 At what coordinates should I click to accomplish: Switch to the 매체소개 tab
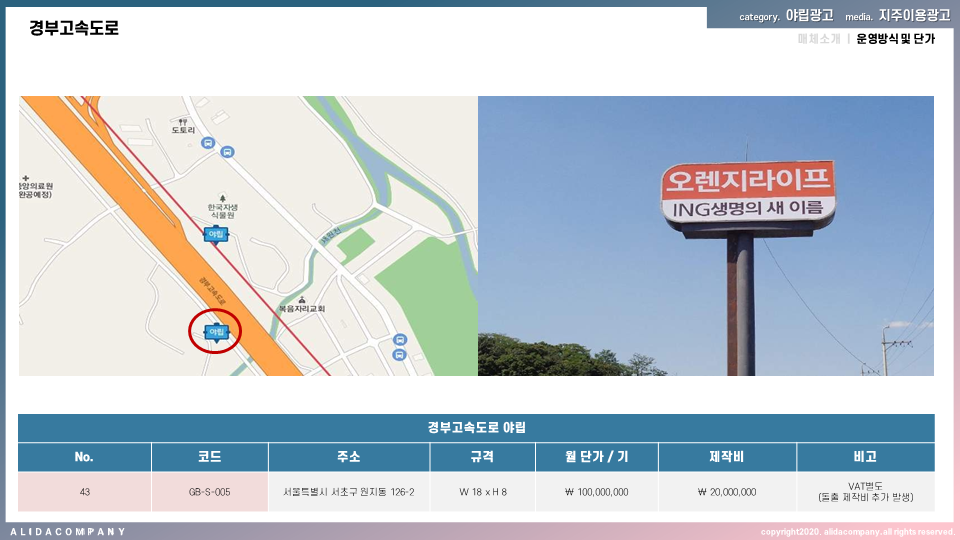pyautogui.click(x=818, y=40)
